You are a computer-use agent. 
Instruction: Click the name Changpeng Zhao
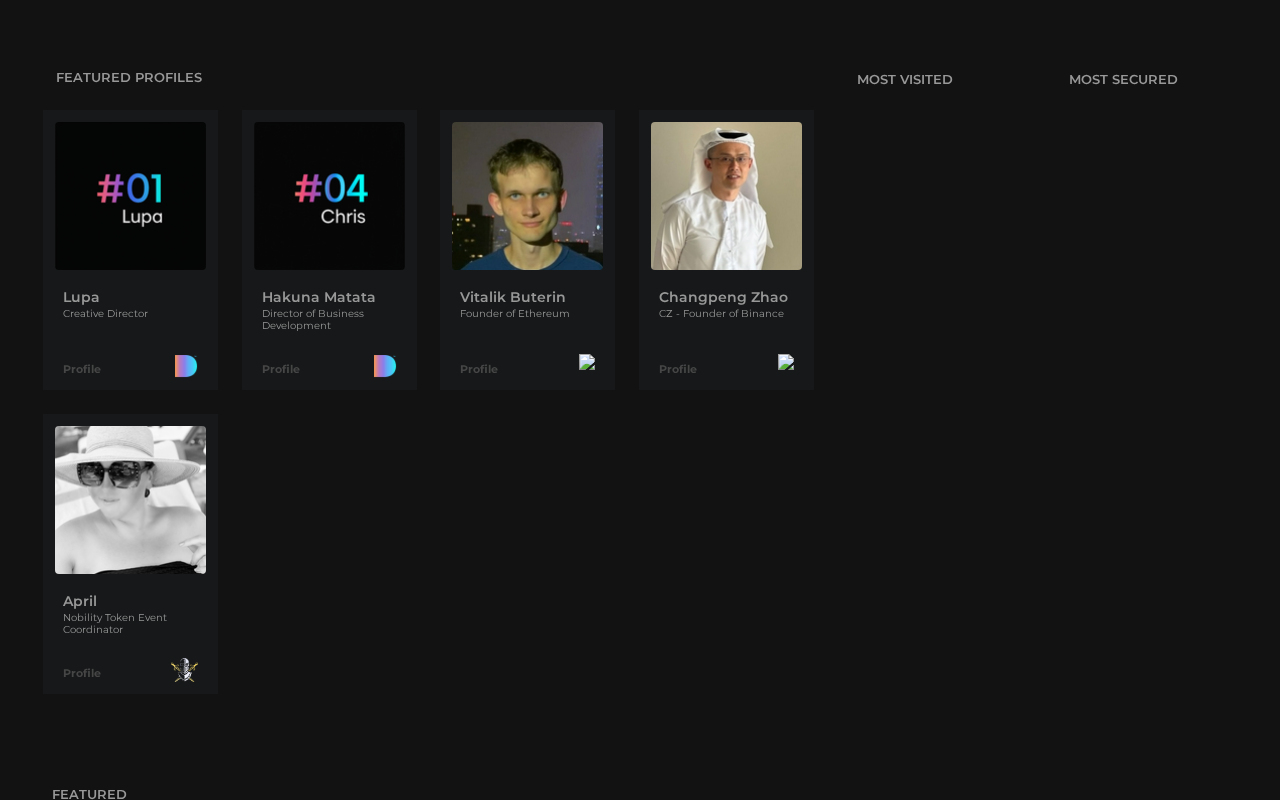(723, 297)
